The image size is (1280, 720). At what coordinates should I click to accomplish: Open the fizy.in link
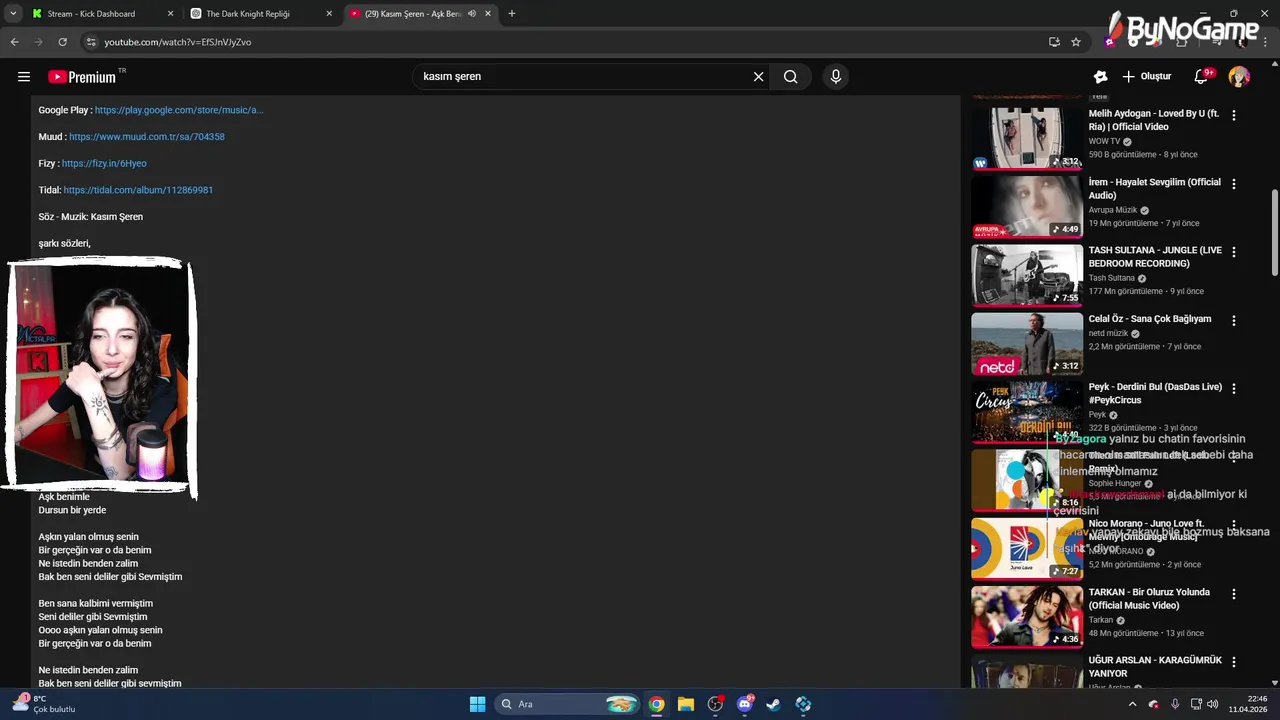coord(104,163)
